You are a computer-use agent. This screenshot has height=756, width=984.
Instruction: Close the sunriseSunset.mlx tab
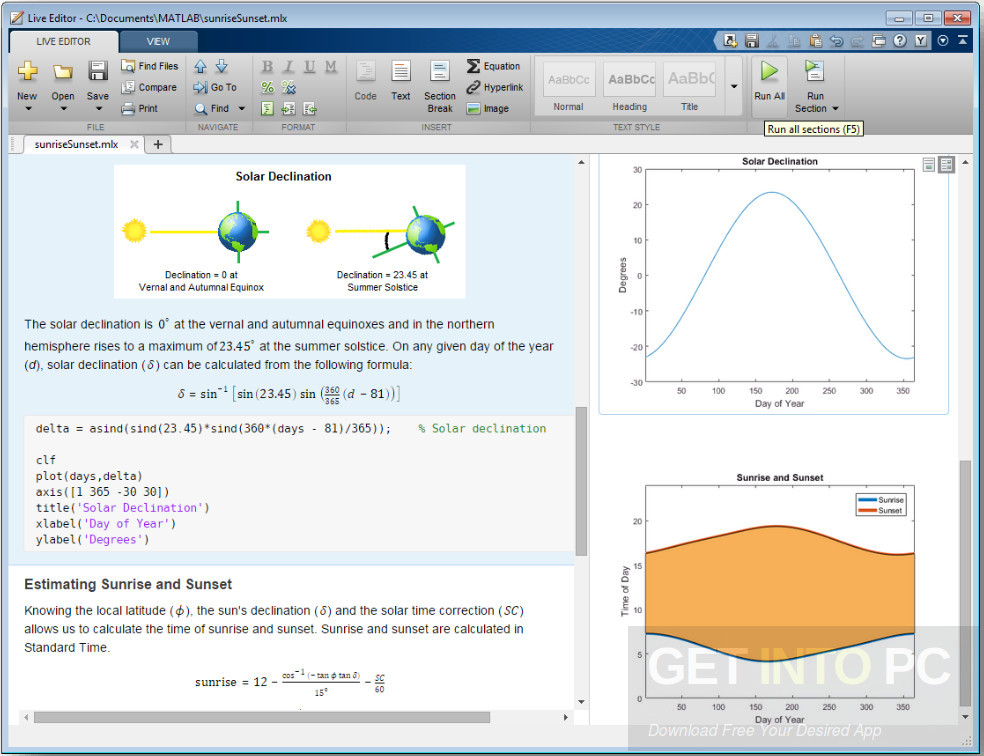(134, 144)
